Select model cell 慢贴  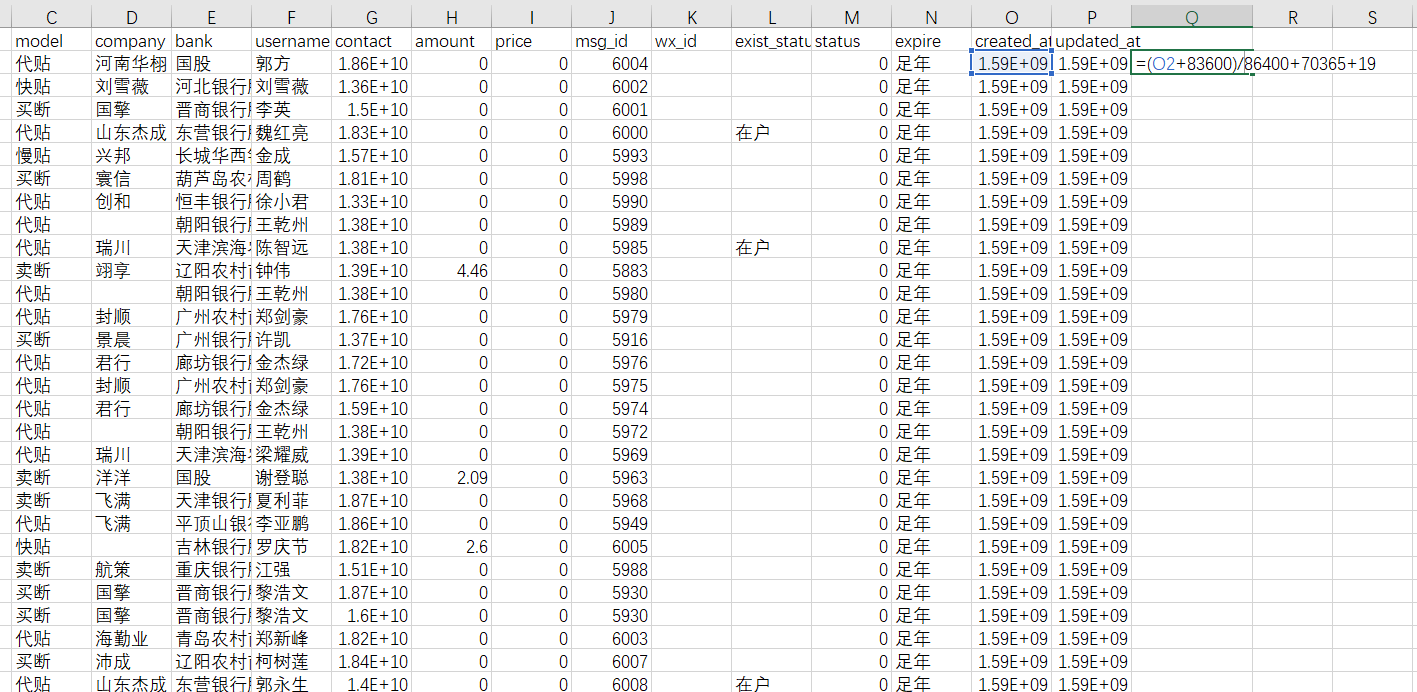point(51,156)
